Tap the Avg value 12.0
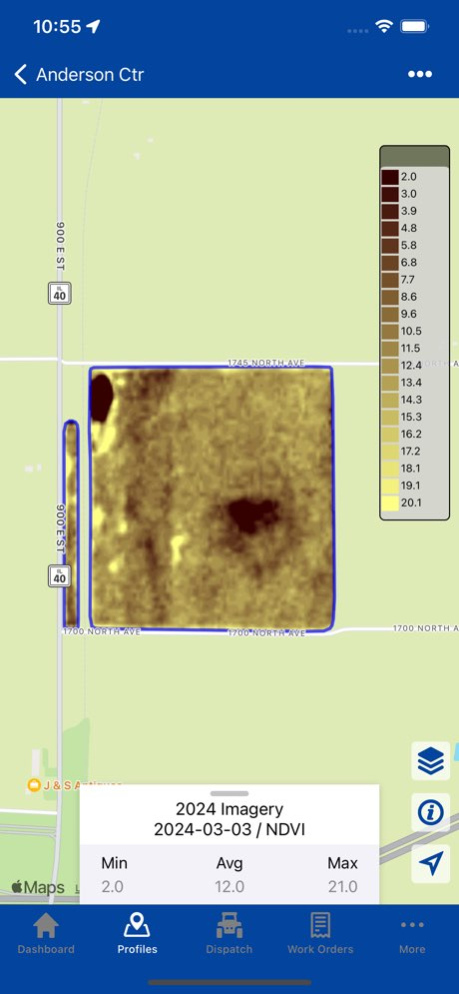The image size is (459, 994). (229, 886)
